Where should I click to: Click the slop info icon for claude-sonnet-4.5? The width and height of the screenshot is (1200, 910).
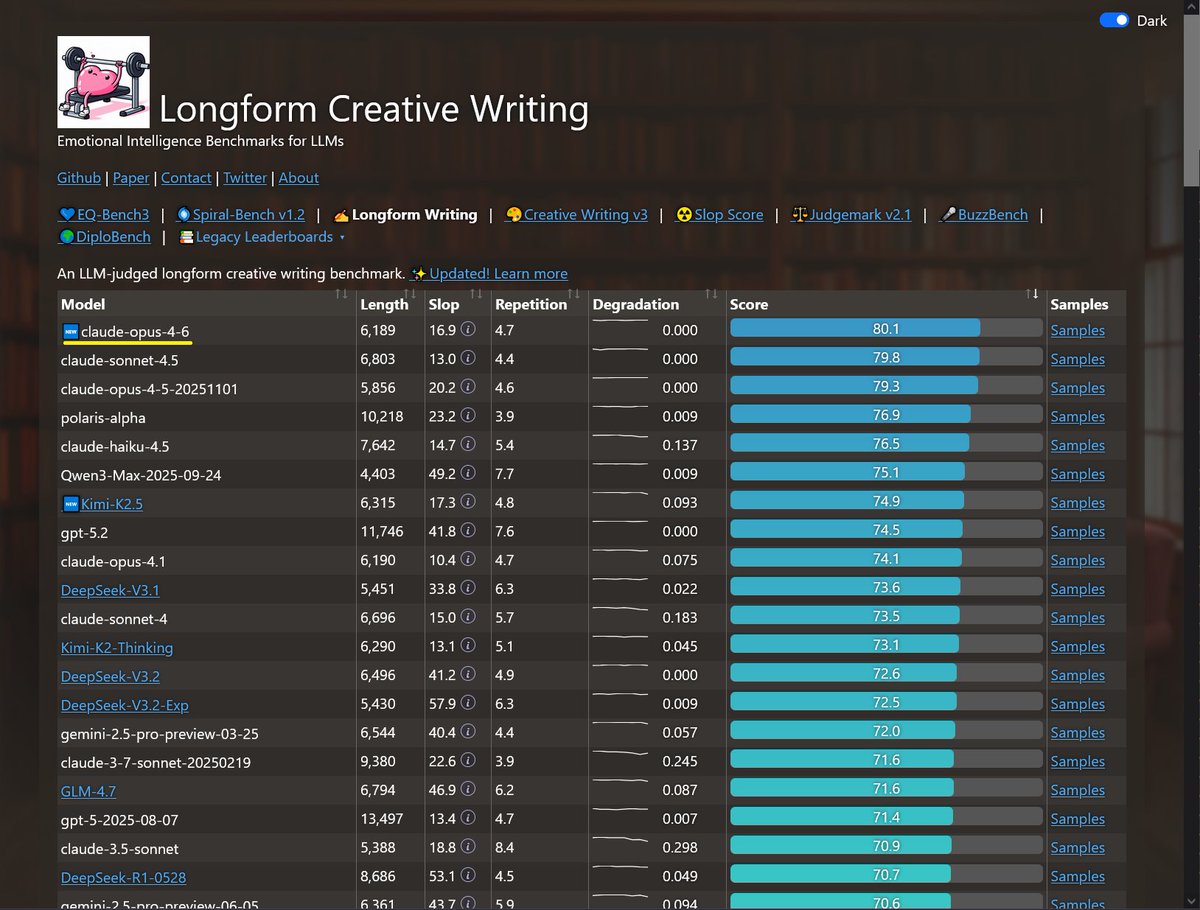click(x=468, y=359)
